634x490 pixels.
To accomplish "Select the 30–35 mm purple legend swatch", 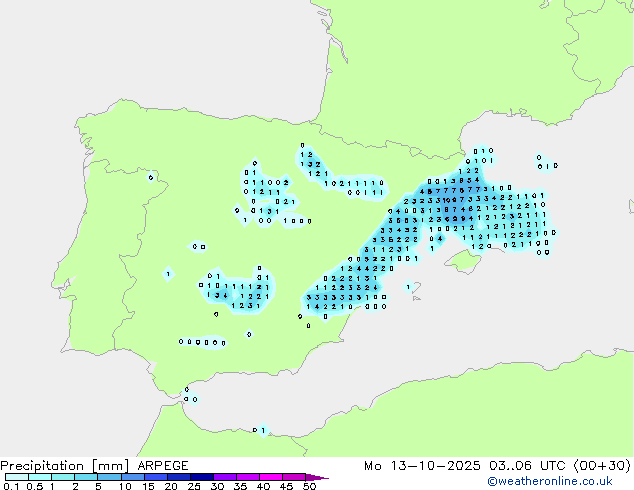I will (x=224, y=477).
